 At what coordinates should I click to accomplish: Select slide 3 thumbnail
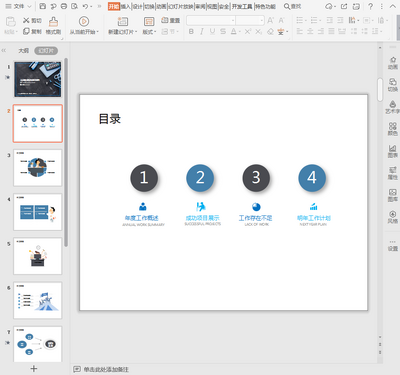click(38, 168)
